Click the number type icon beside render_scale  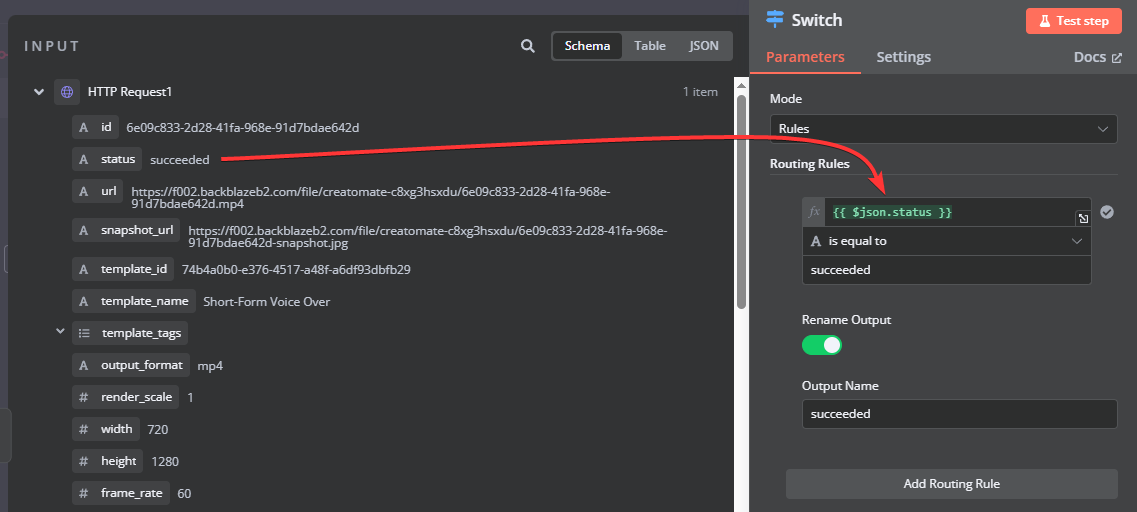click(x=83, y=397)
